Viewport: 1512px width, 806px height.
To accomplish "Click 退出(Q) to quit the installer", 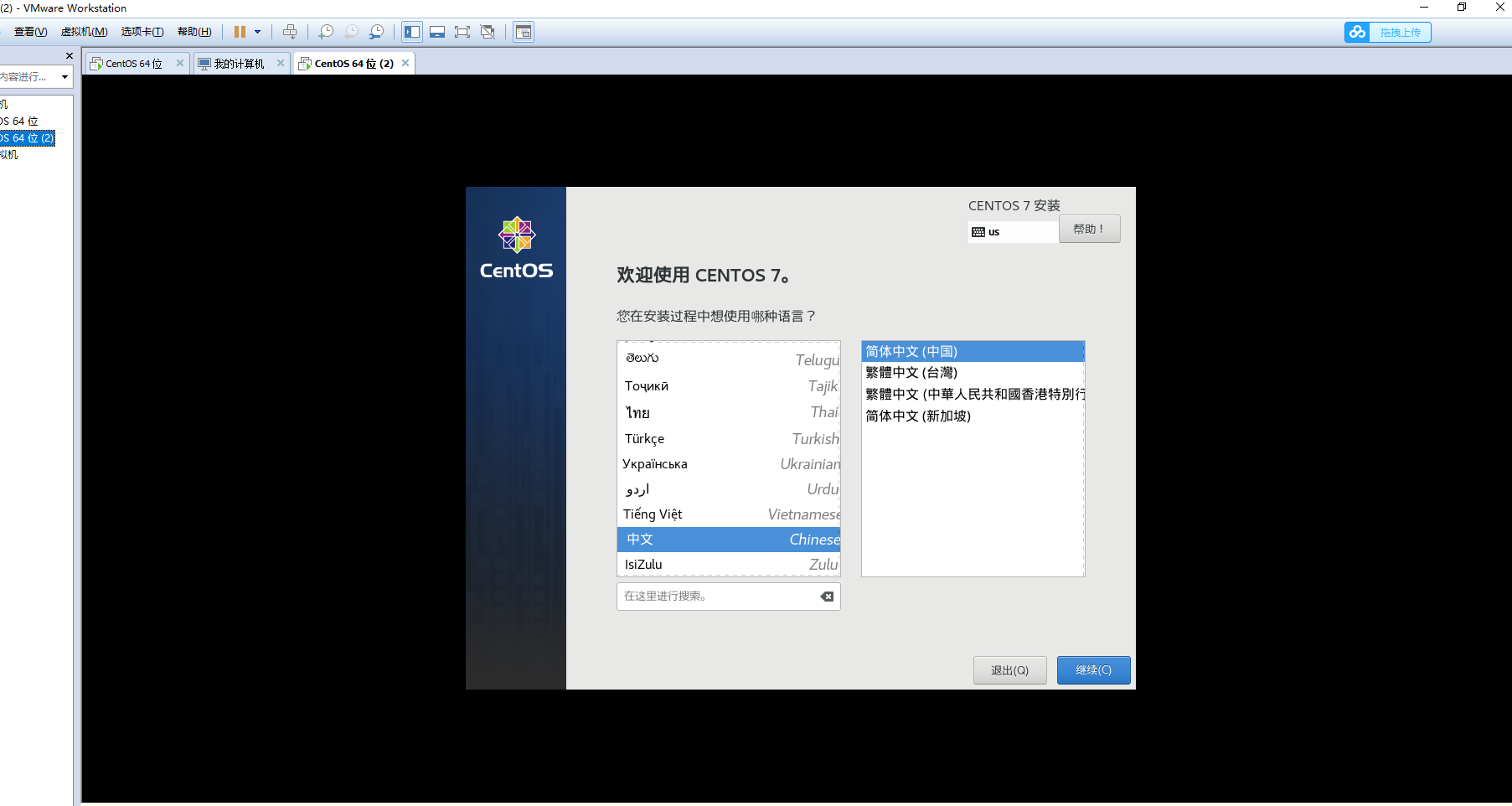I will 1009,670.
